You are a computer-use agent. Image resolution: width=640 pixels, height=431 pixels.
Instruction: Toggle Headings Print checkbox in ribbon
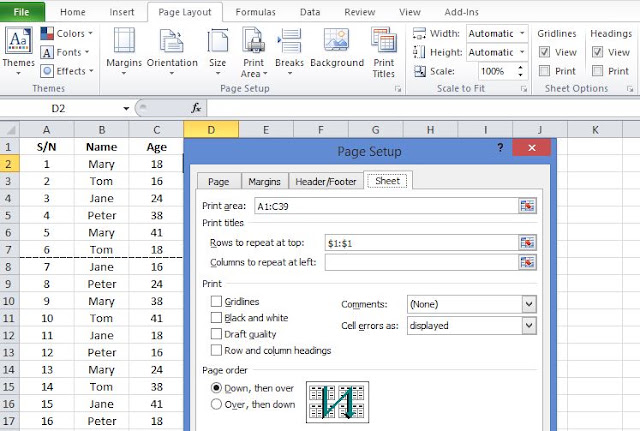tap(597, 71)
